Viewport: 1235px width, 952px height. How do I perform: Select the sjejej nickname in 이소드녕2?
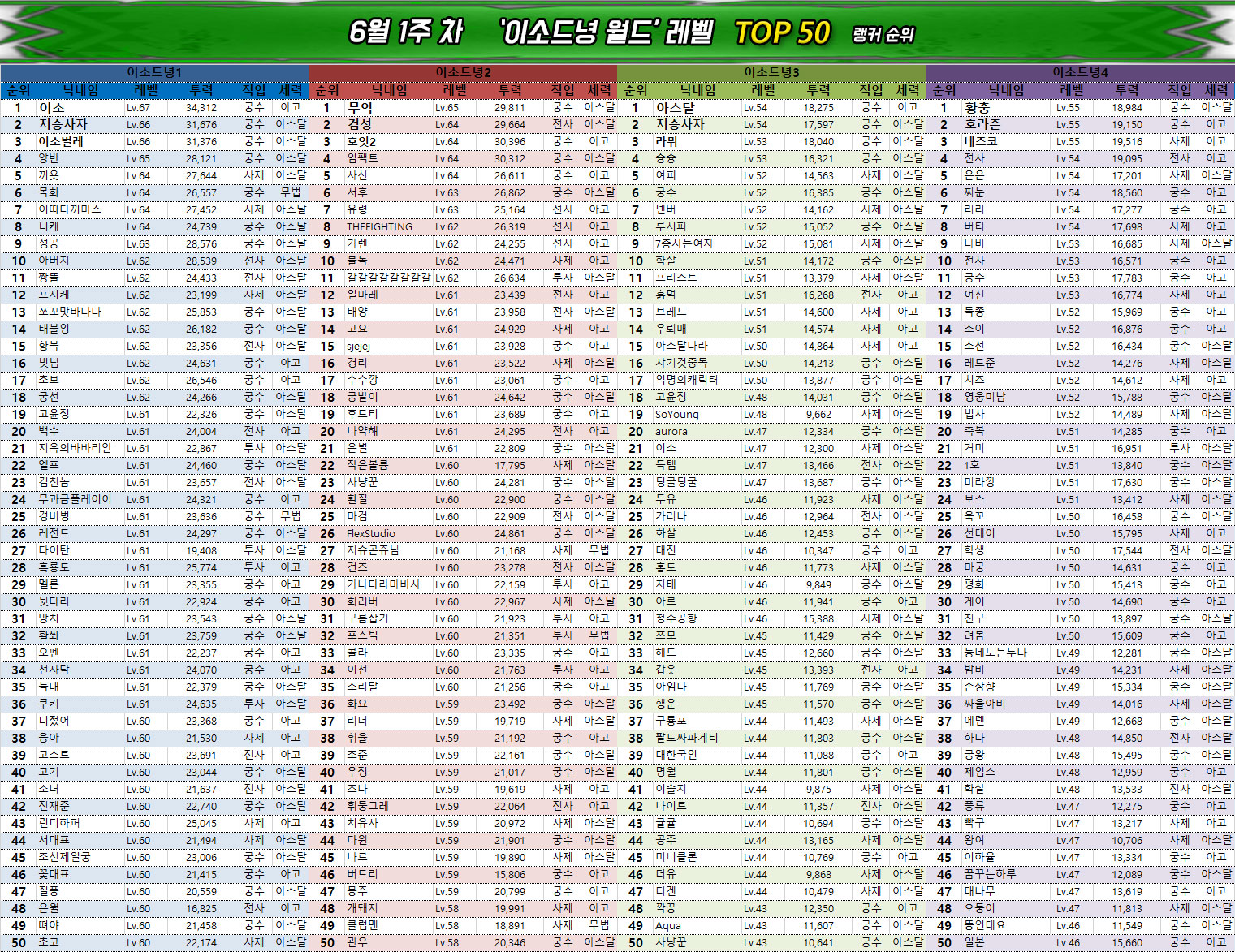pos(358,347)
